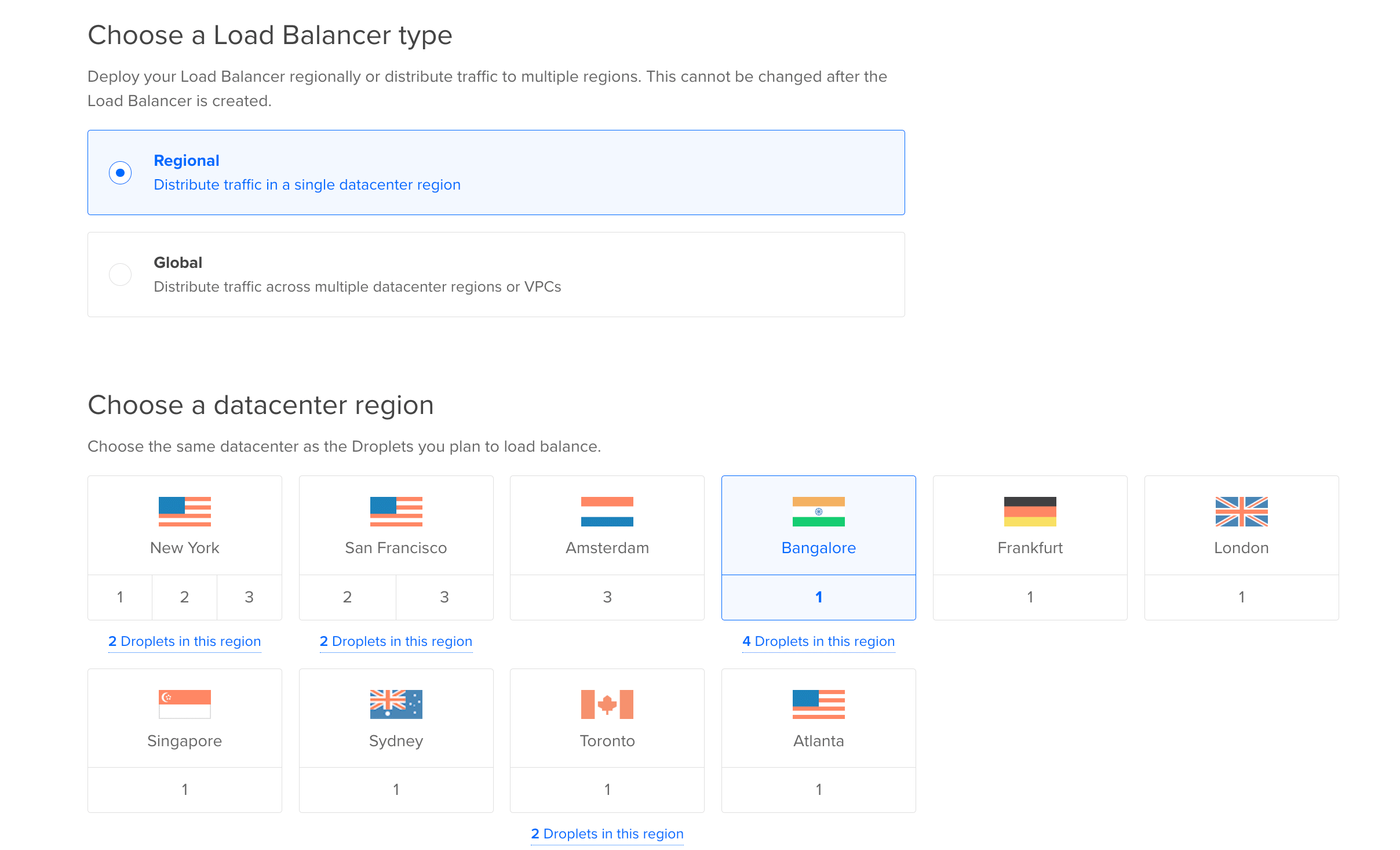This screenshot has width=1400, height=850.
Task: Select the Global radio button
Action: pyautogui.click(x=120, y=274)
